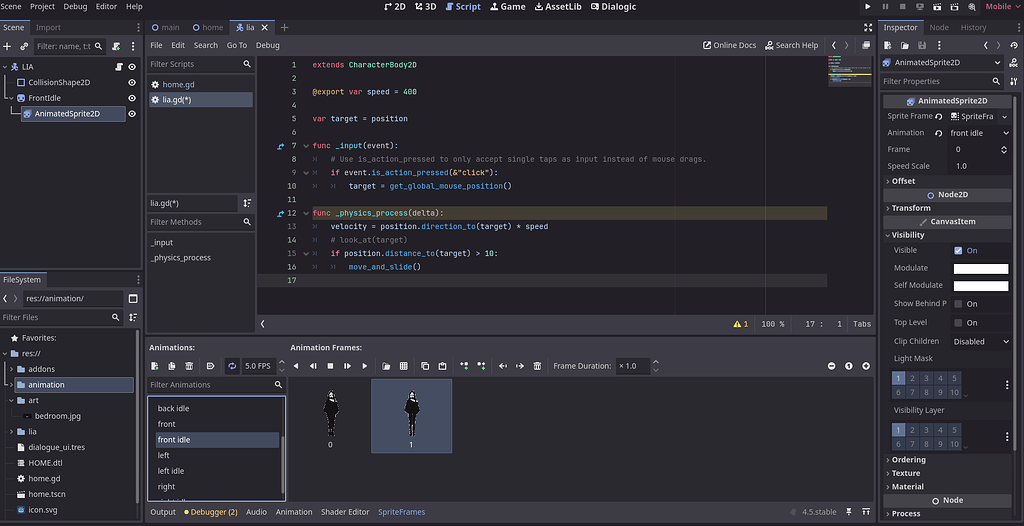This screenshot has height=526, width=1024.
Task: Delete the selected frame trash icon
Action: (x=537, y=366)
